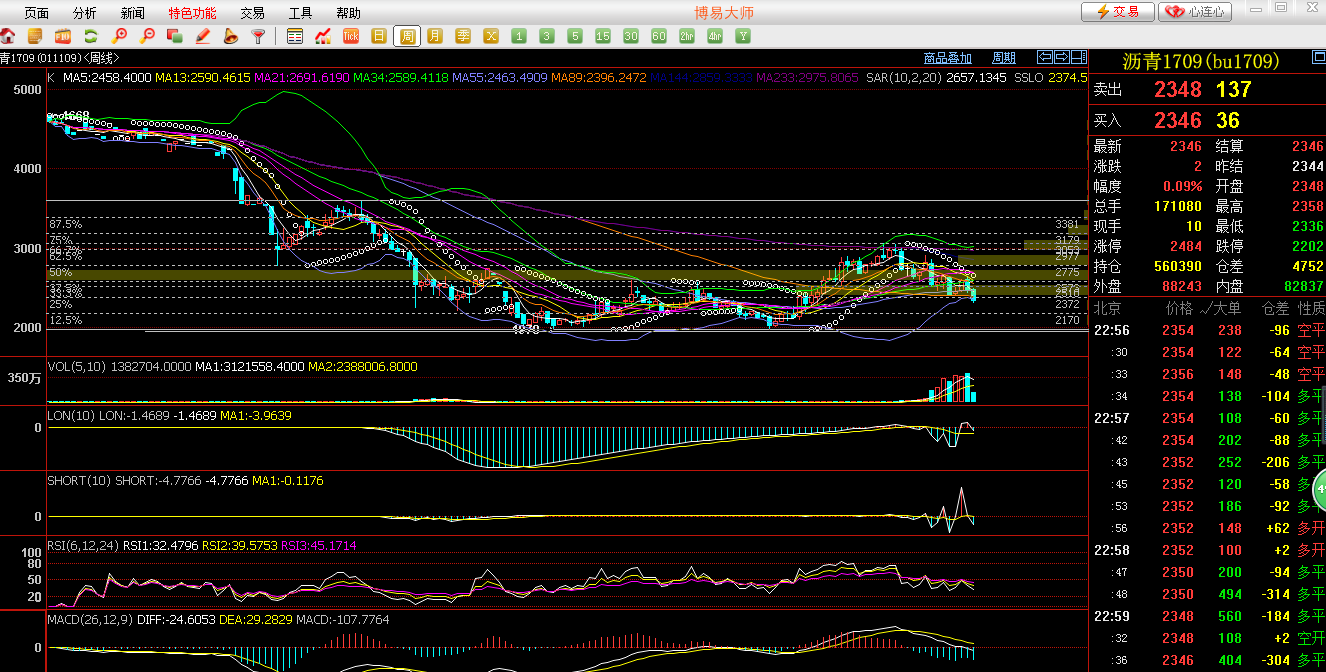This screenshot has height=672, width=1326.
Task: Open the 商品叠加 link
Action: [947, 58]
